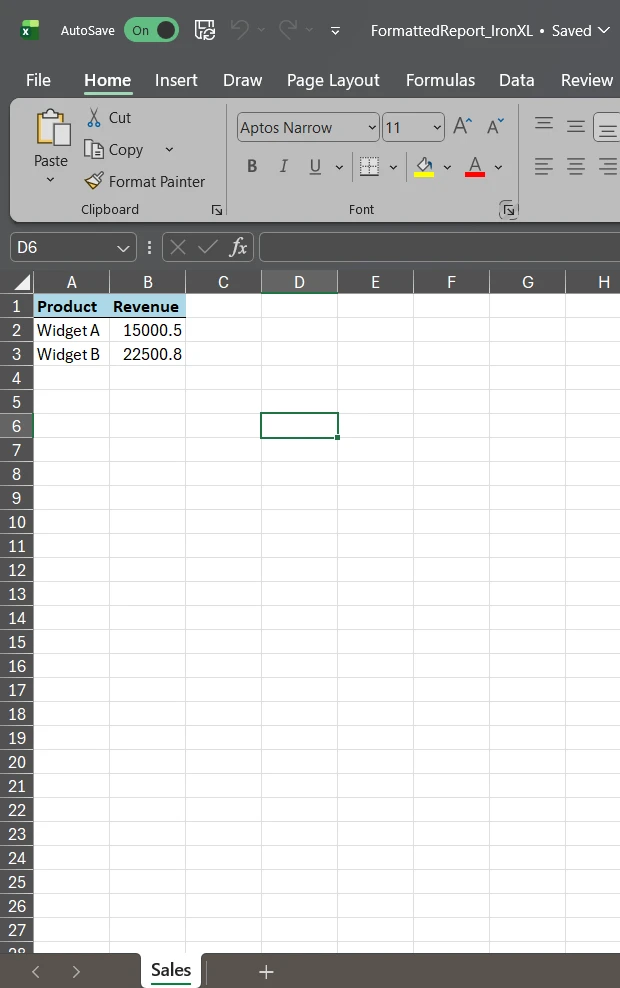620x988 pixels.
Task: Click the Save icon in title bar
Action: [204, 30]
